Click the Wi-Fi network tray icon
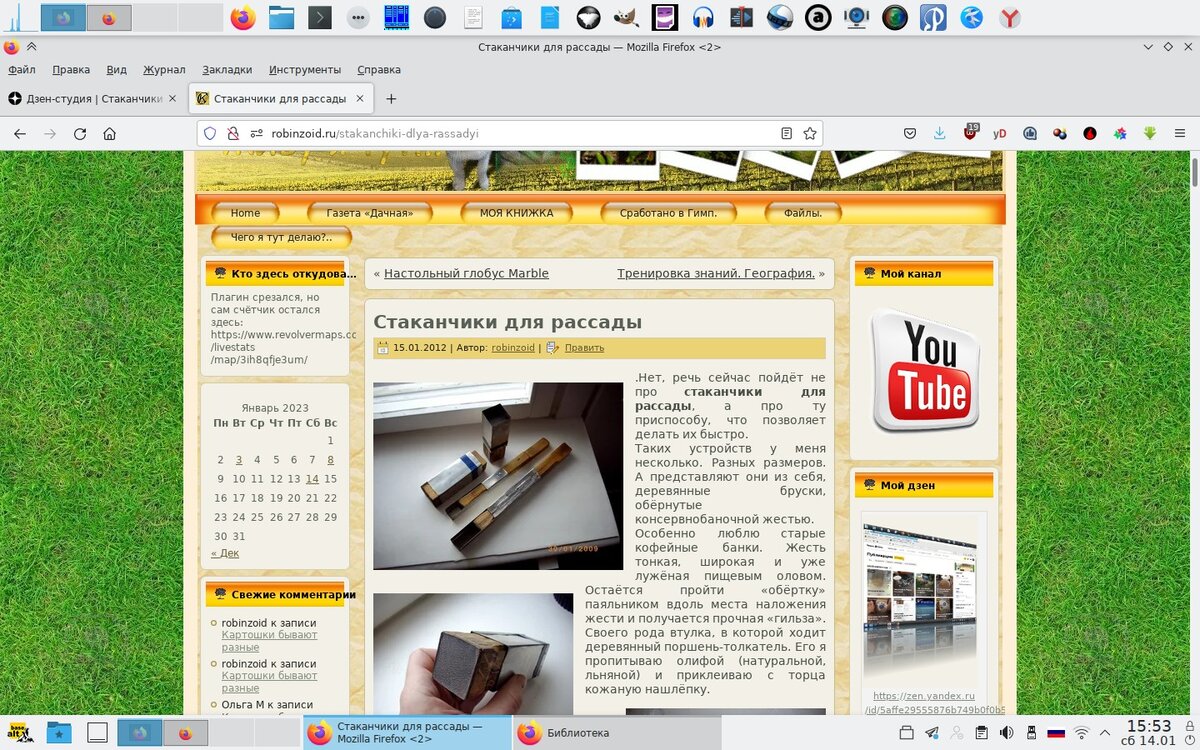 1082,732
